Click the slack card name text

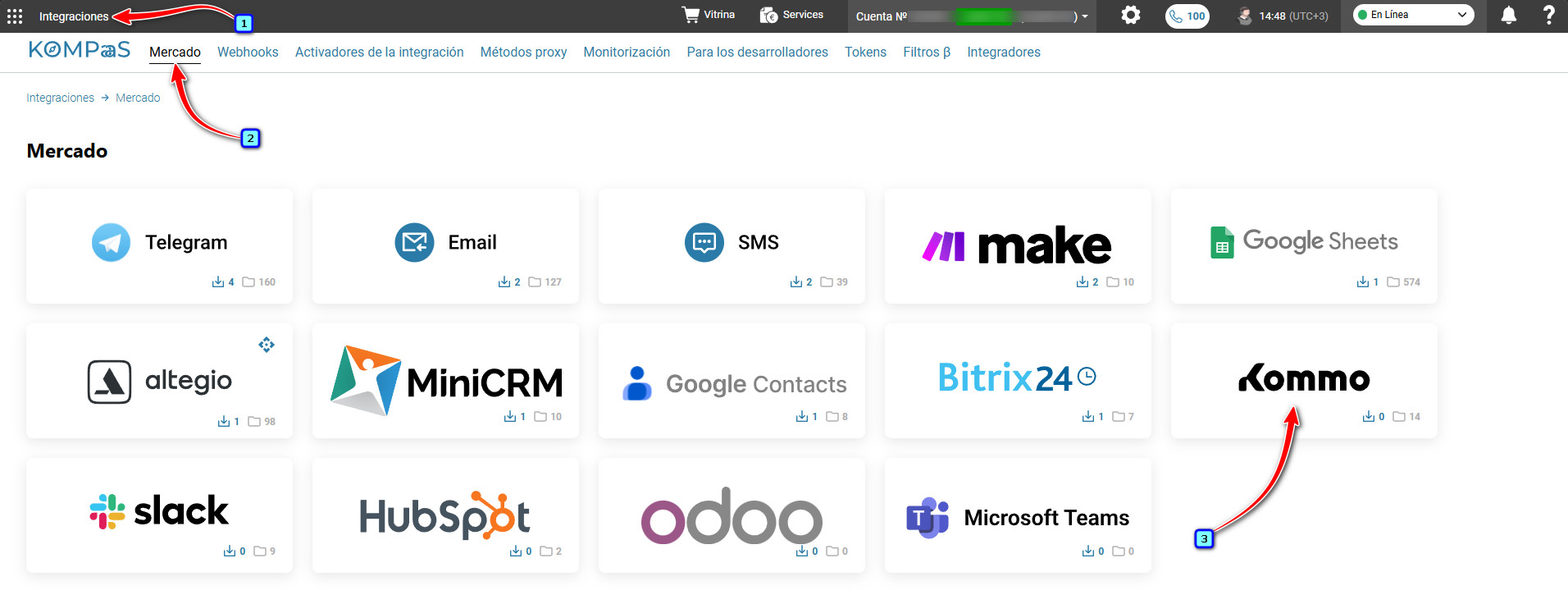point(181,510)
